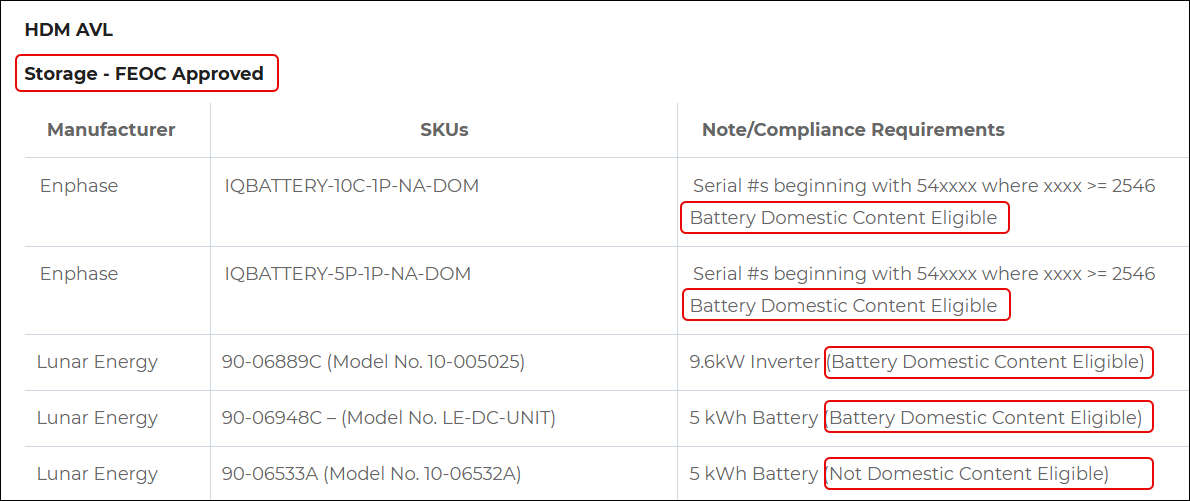Click the 9.6kW Inverter note text
Viewport: 1190px width, 501px height.
tap(754, 362)
